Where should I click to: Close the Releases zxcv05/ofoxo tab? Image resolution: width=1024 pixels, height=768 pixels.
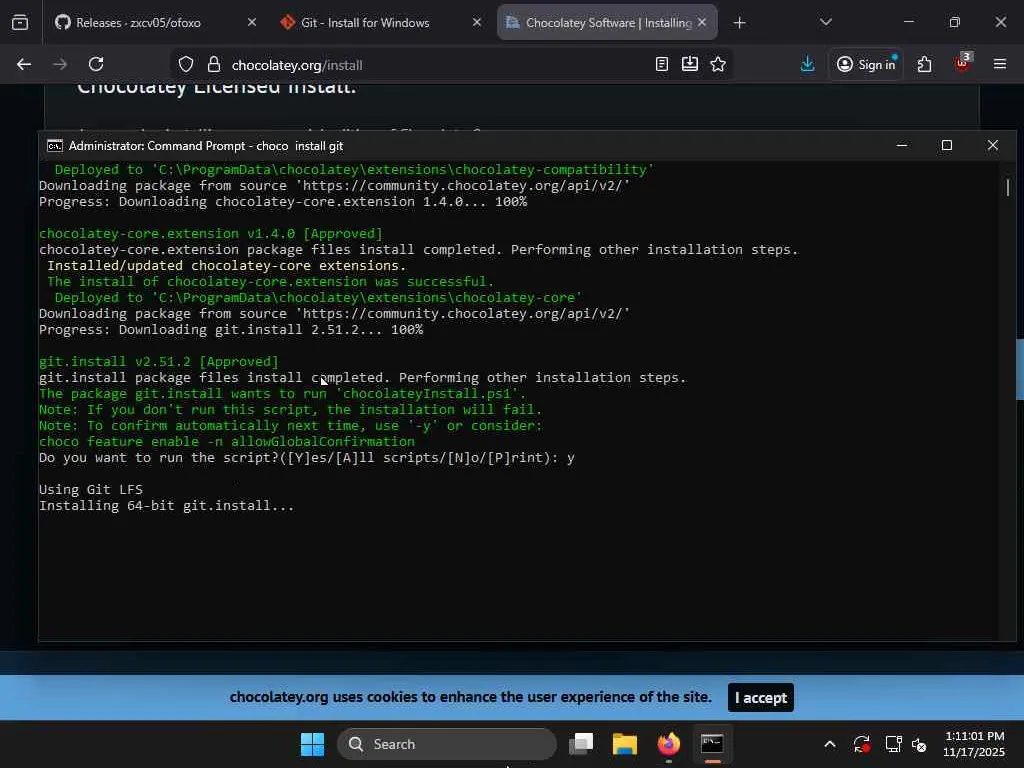pyautogui.click(x=252, y=23)
